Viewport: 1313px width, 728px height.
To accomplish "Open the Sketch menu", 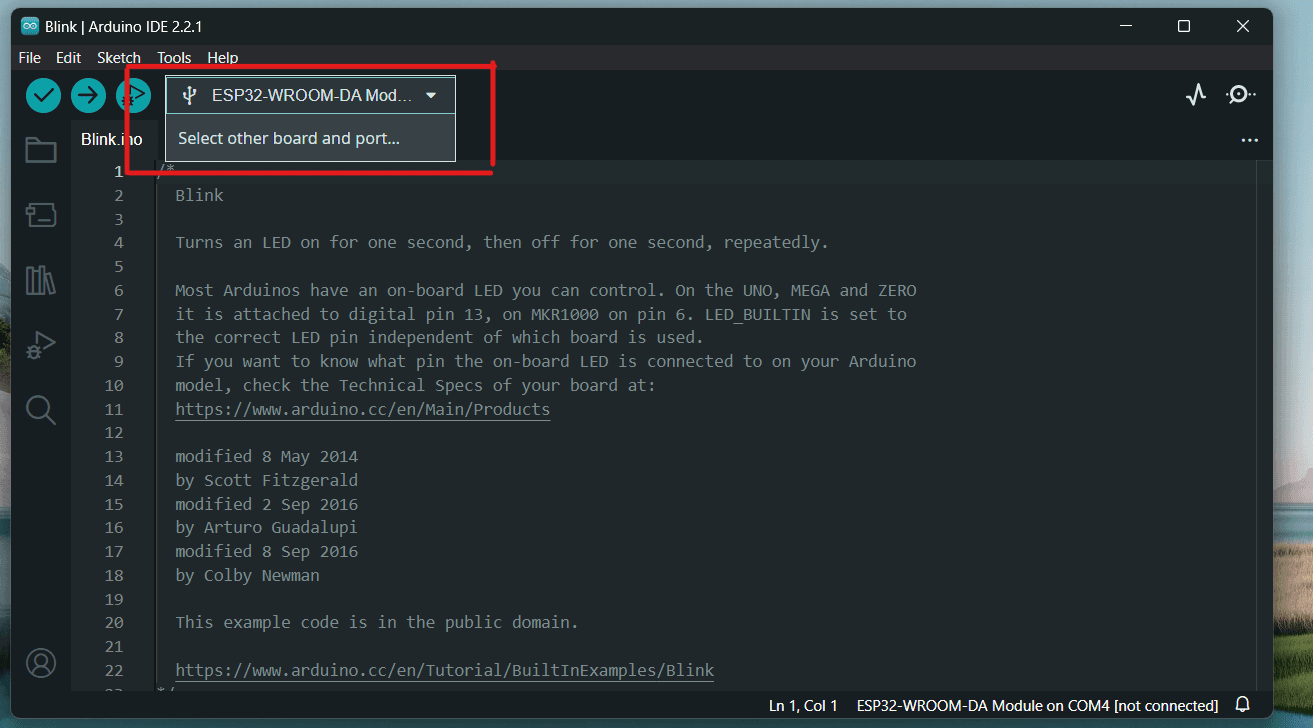I will (119, 58).
